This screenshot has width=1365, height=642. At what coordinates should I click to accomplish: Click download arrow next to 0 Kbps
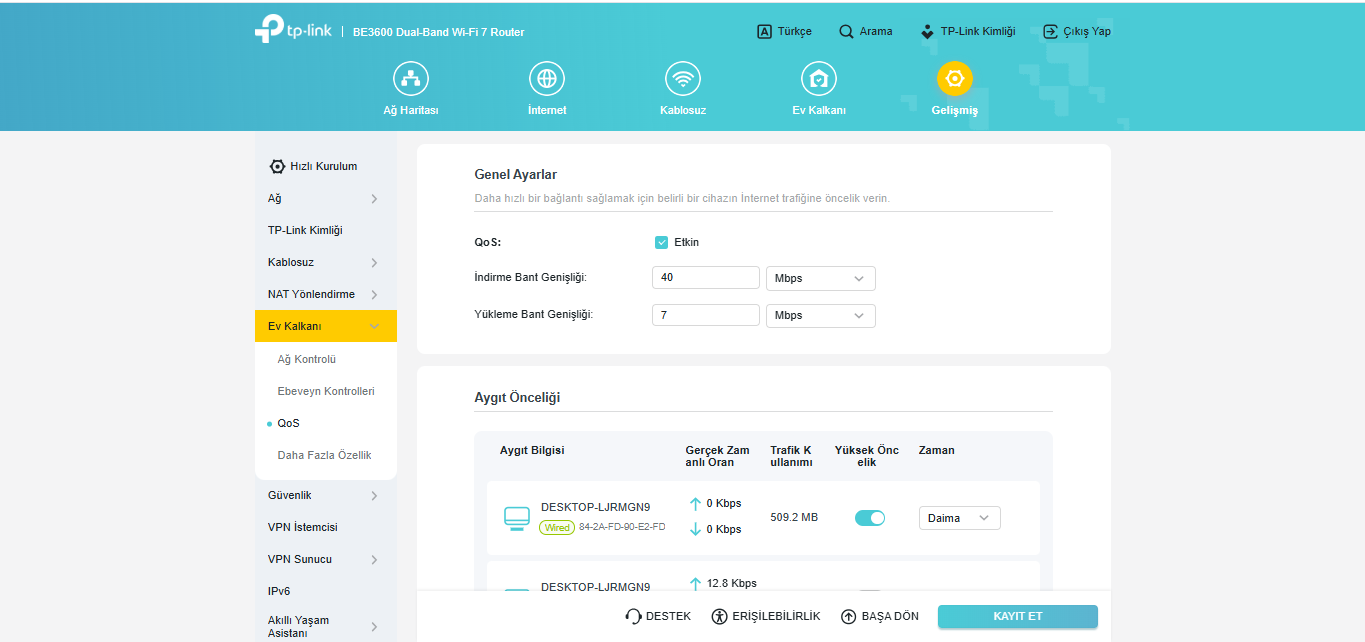pos(695,529)
